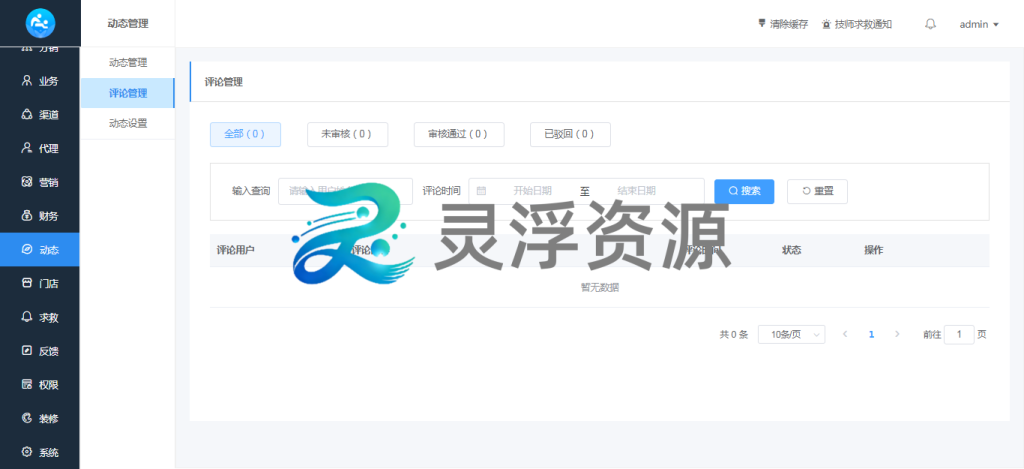Viewport: 1024px width, 469px height.
Task: Open the 10条/页 page size dropdown
Action: tap(792, 334)
